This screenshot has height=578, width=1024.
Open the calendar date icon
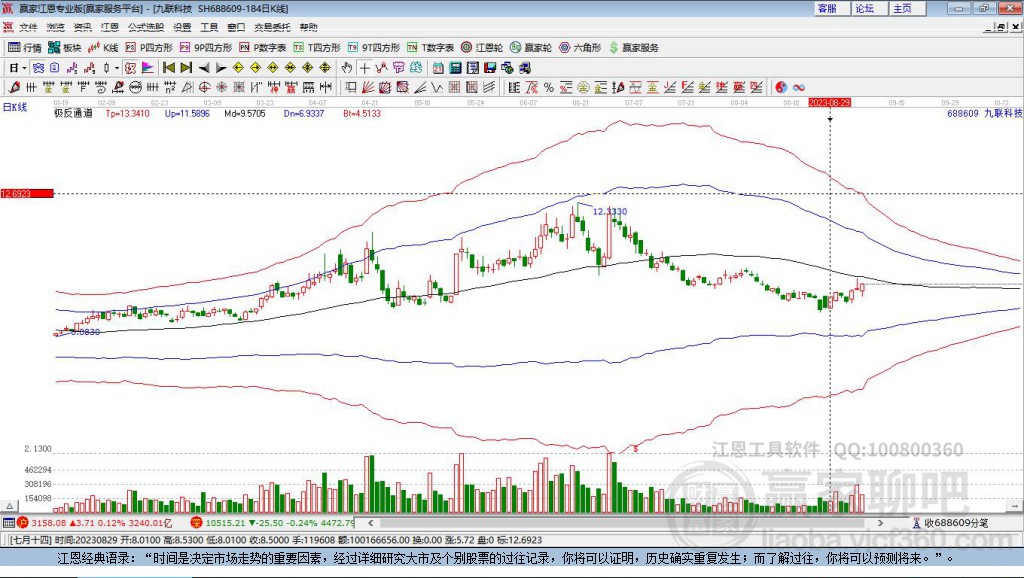[x=438, y=68]
